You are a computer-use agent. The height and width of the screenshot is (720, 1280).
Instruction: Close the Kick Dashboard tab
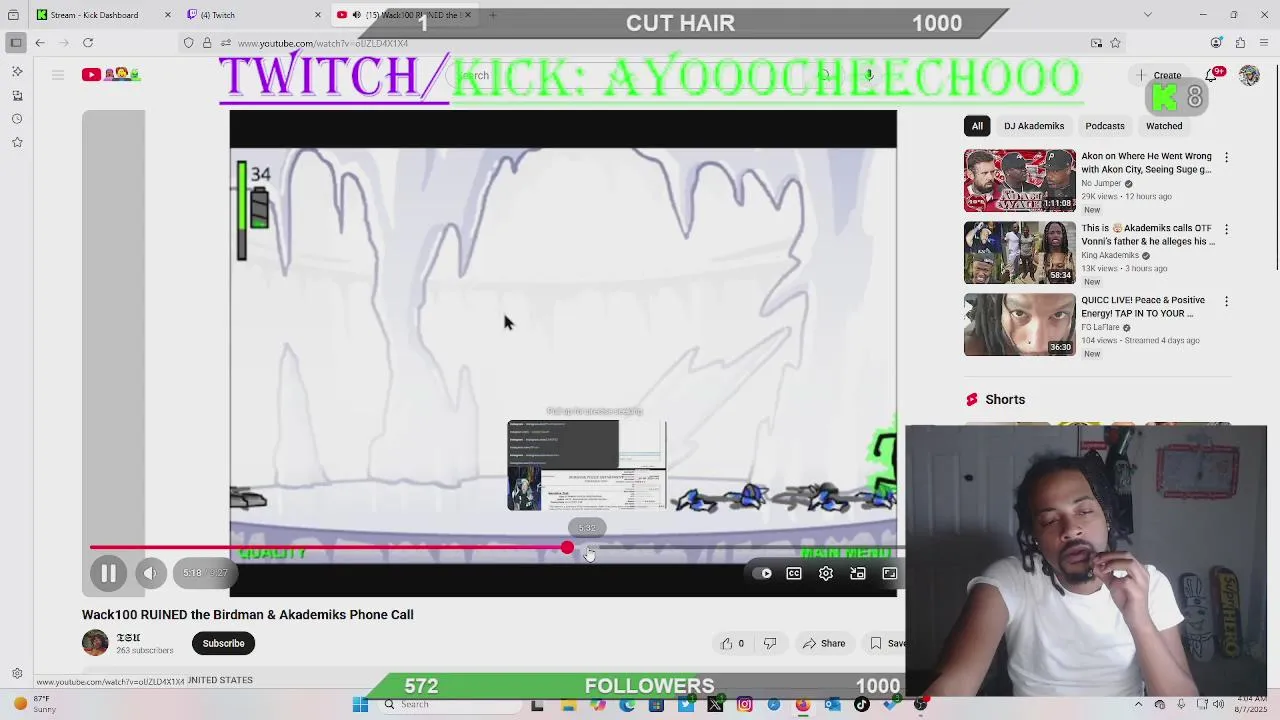click(167, 15)
